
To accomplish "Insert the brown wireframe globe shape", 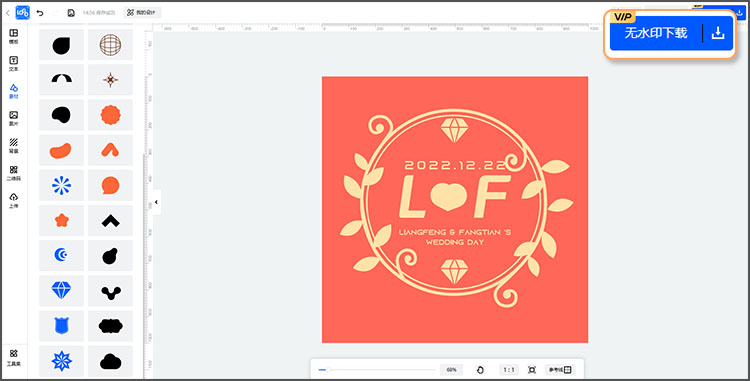I will 110,45.
